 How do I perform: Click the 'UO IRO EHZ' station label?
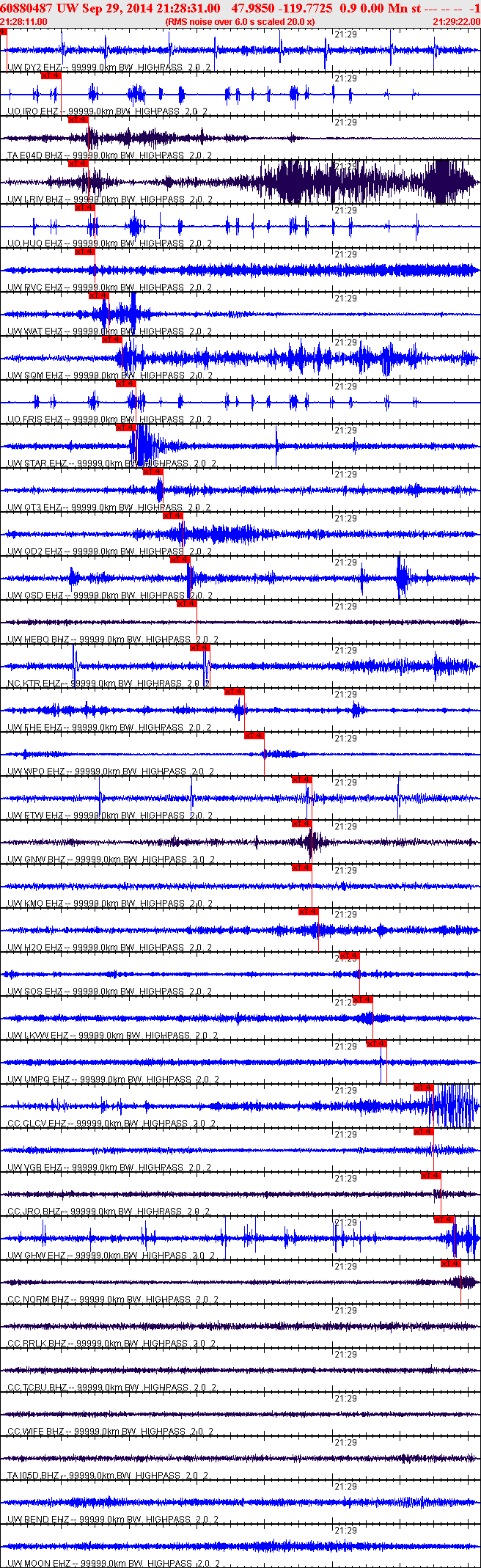(35, 111)
